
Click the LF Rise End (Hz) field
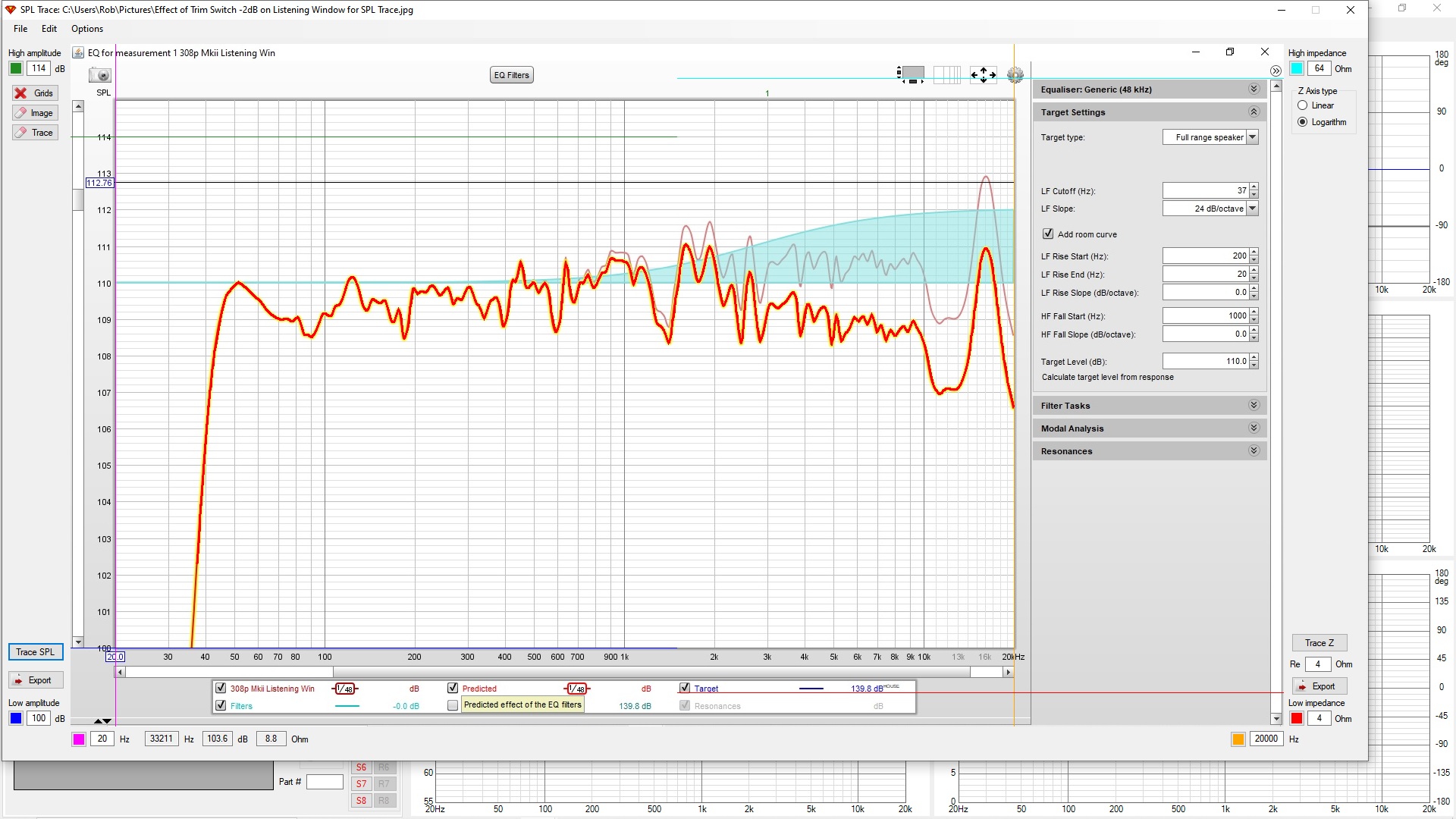click(x=1206, y=274)
